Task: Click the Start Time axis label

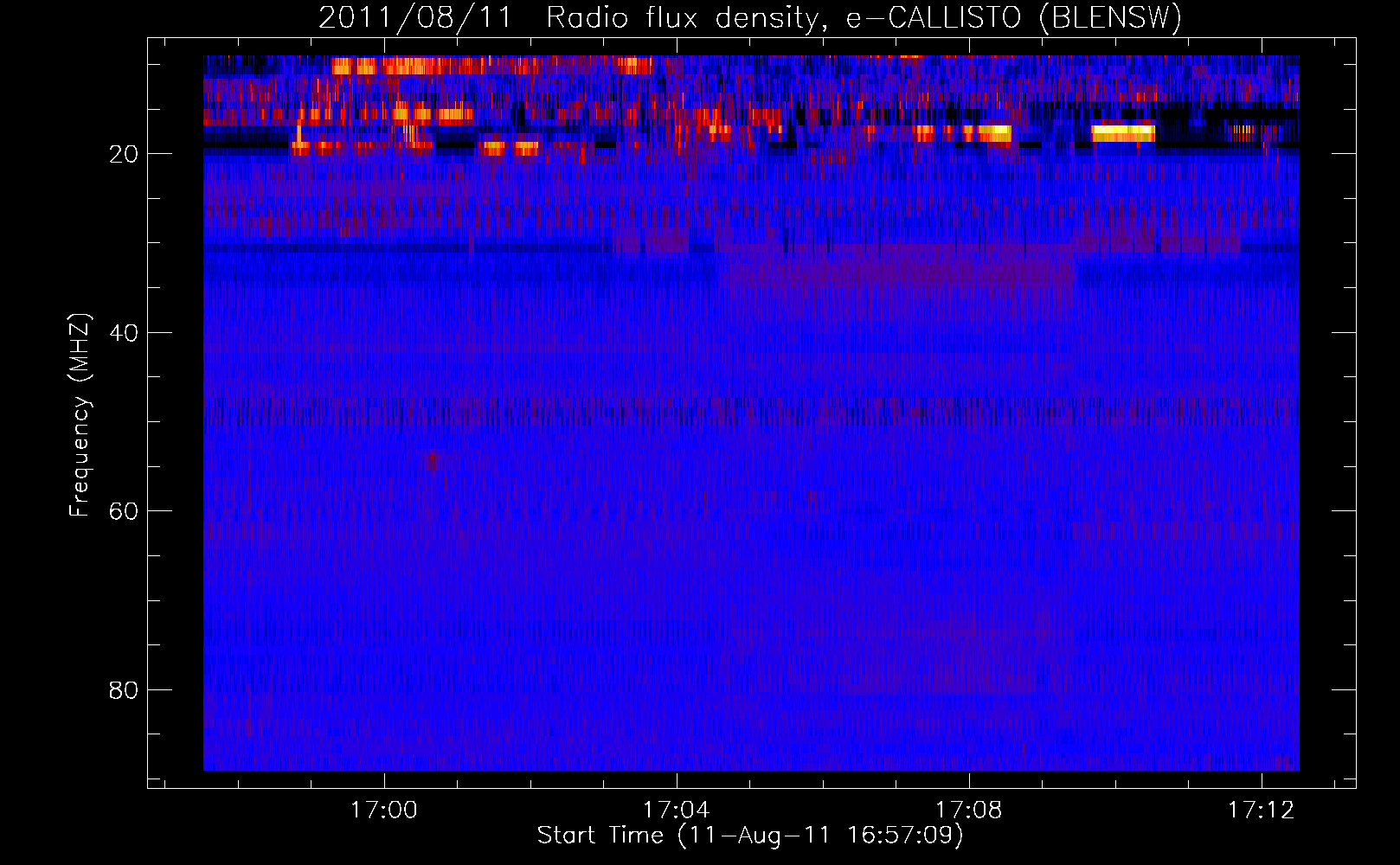Action: (750, 836)
